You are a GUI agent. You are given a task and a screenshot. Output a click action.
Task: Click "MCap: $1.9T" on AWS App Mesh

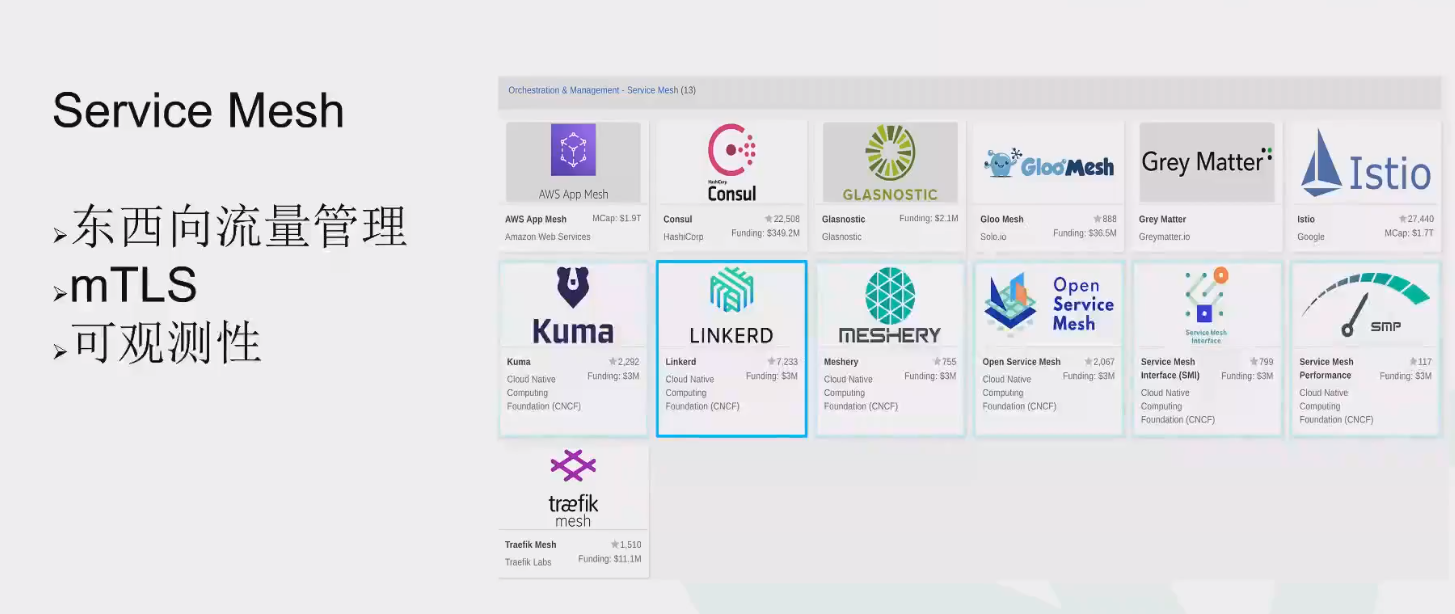tap(617, 218)
